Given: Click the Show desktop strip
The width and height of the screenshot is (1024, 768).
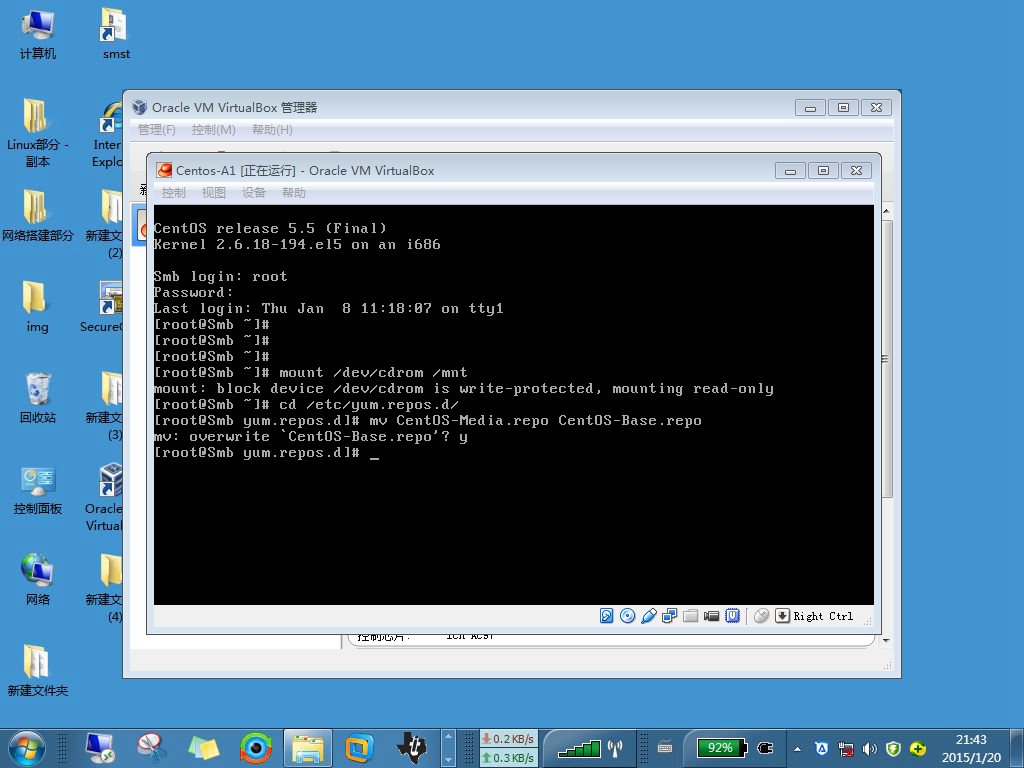Looking at the screenshot, I should 1017,748.
